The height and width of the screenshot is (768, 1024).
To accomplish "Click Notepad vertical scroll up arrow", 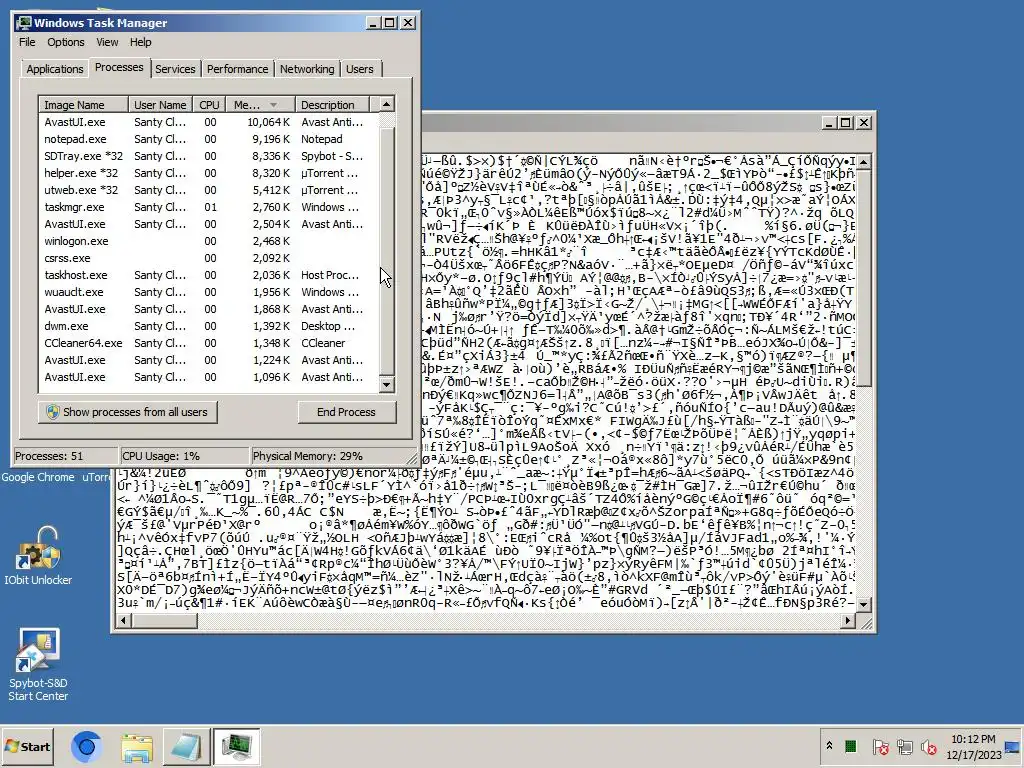I will coord(863,161).
